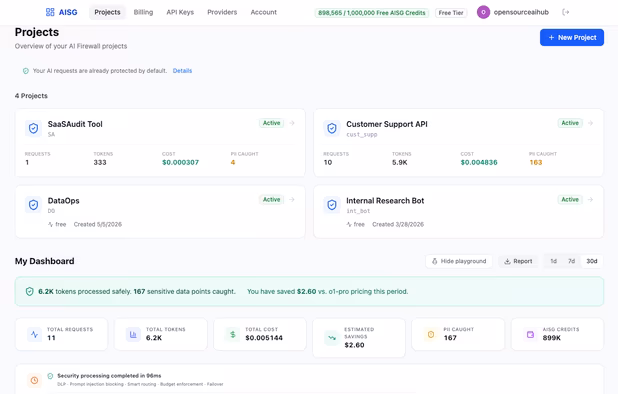Click the Customer Support API Active badge
The image size is (618, 394).
570,123
